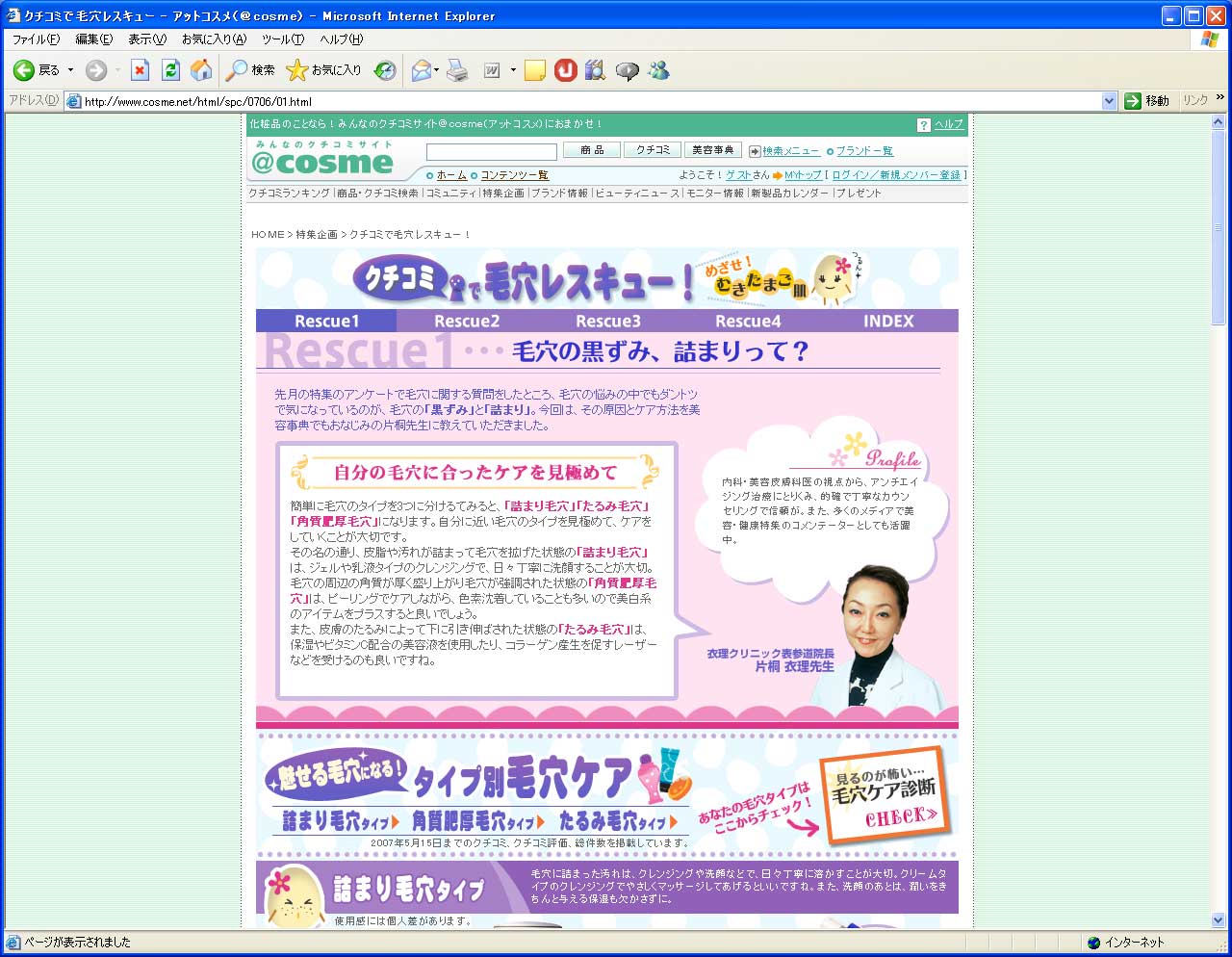Click the Forward arrow button
This screenshot has width=1232, height=957.
pyautogui.click(x=96, y=70)
